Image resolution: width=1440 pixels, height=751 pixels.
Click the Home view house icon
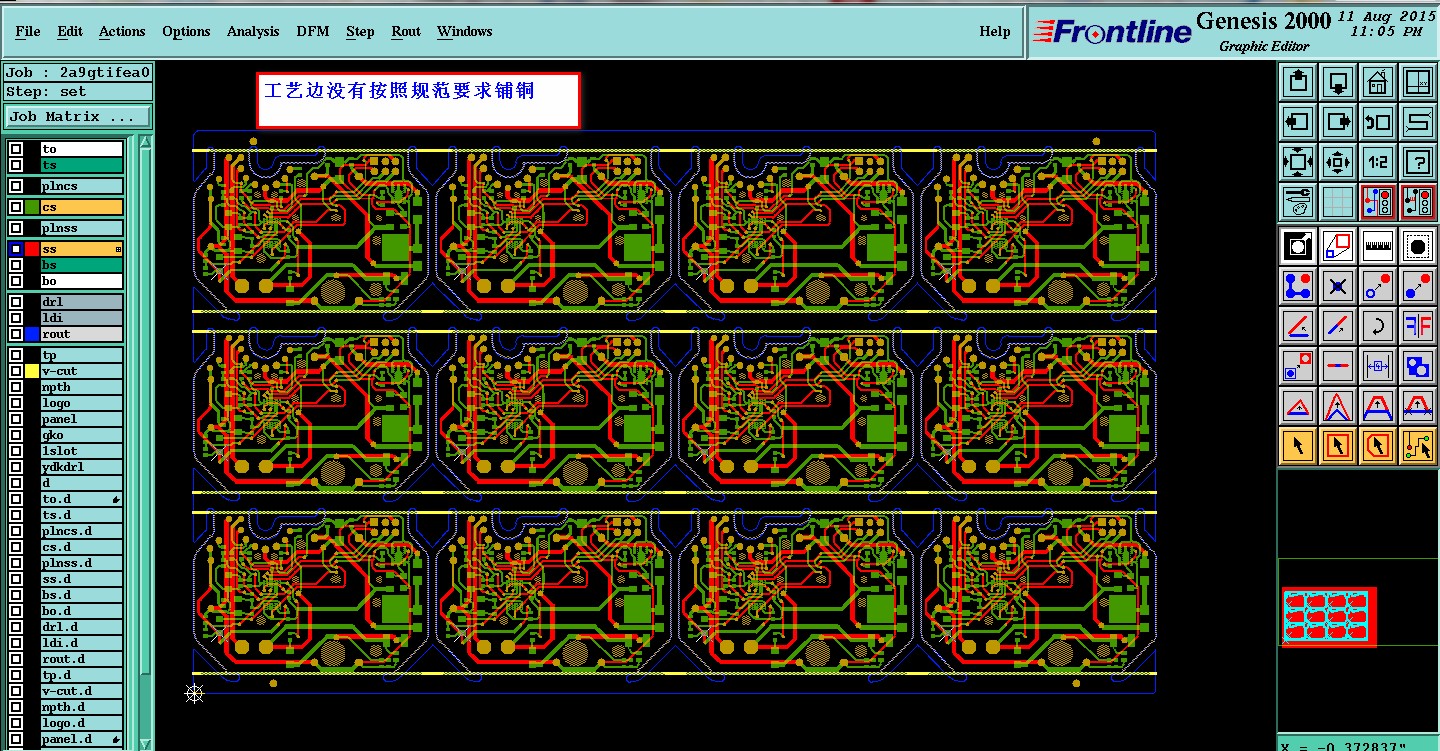click(x=1378, y=81)
